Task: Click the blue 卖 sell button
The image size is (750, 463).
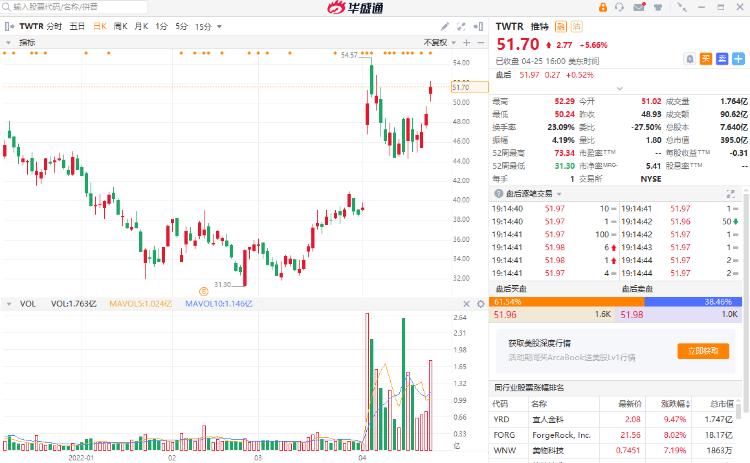Action: pyautogui.click(x=722, y=59)
